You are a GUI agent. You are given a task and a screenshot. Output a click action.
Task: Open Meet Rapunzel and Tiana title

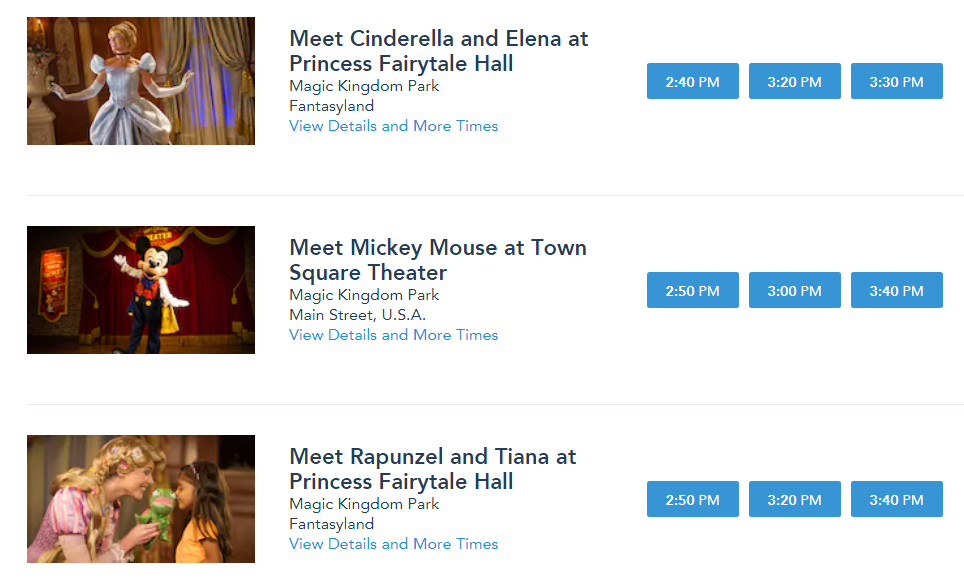pyautogui.click(x=432, y=469)
